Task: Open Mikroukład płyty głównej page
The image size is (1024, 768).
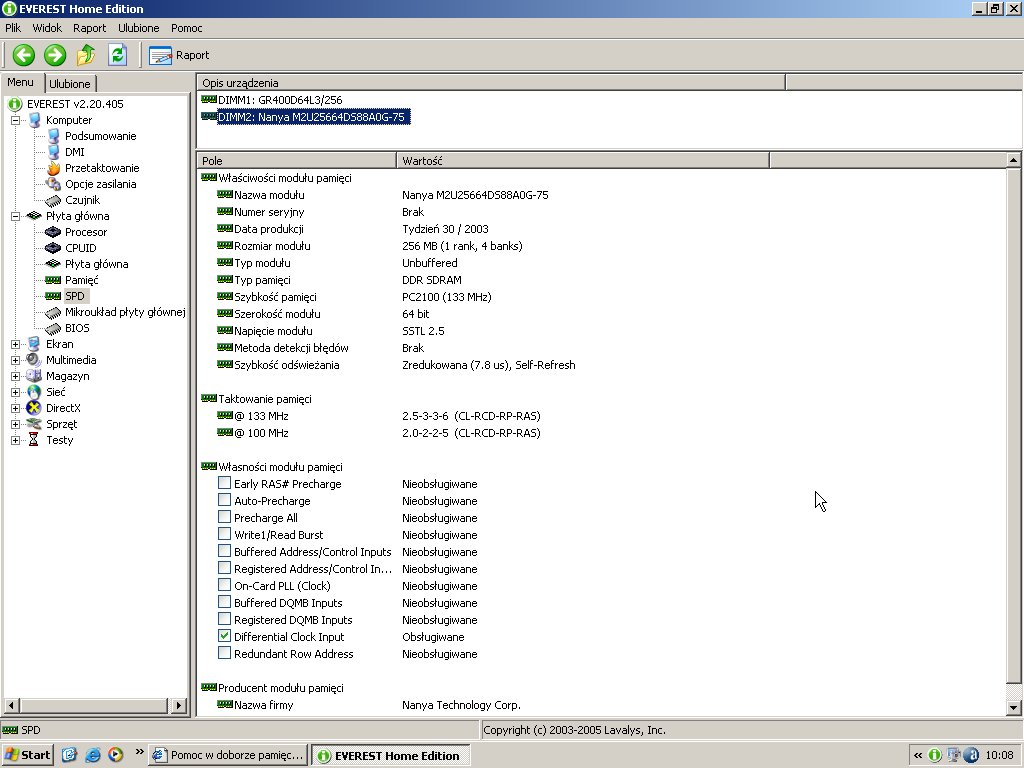Action: [x=125, y=312]
